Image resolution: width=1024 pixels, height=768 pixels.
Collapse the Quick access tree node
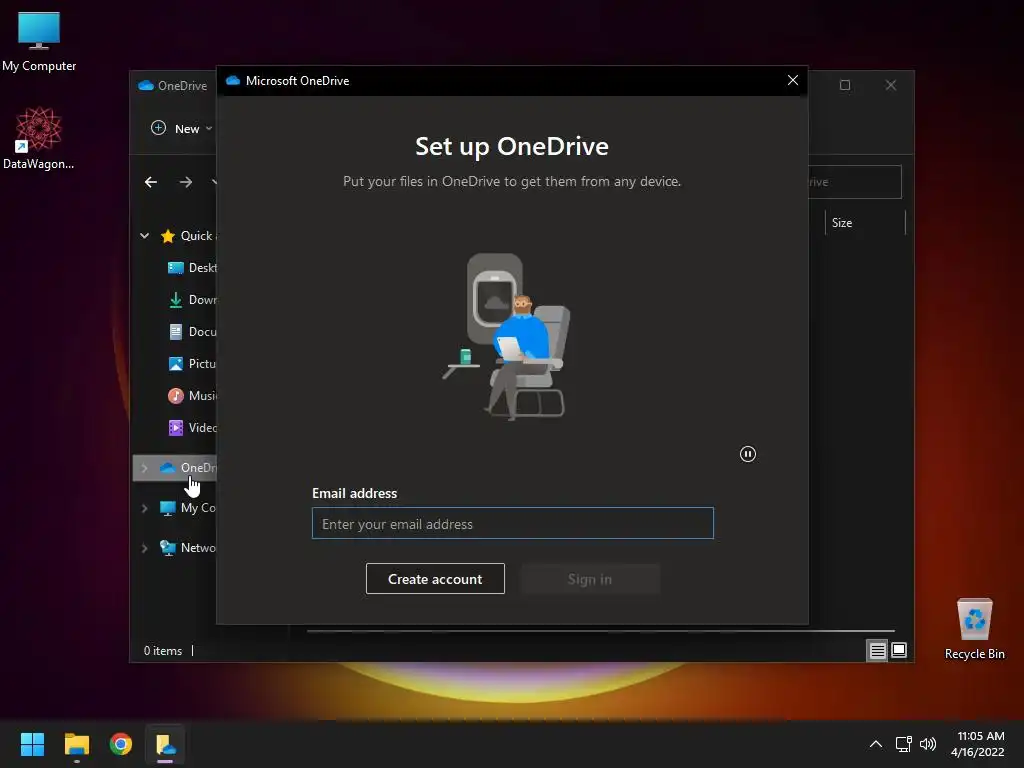point(144,236)
